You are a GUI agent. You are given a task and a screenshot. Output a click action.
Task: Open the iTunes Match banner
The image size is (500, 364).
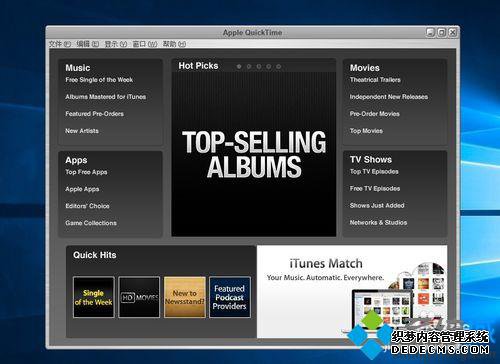[x=352, y=292]
